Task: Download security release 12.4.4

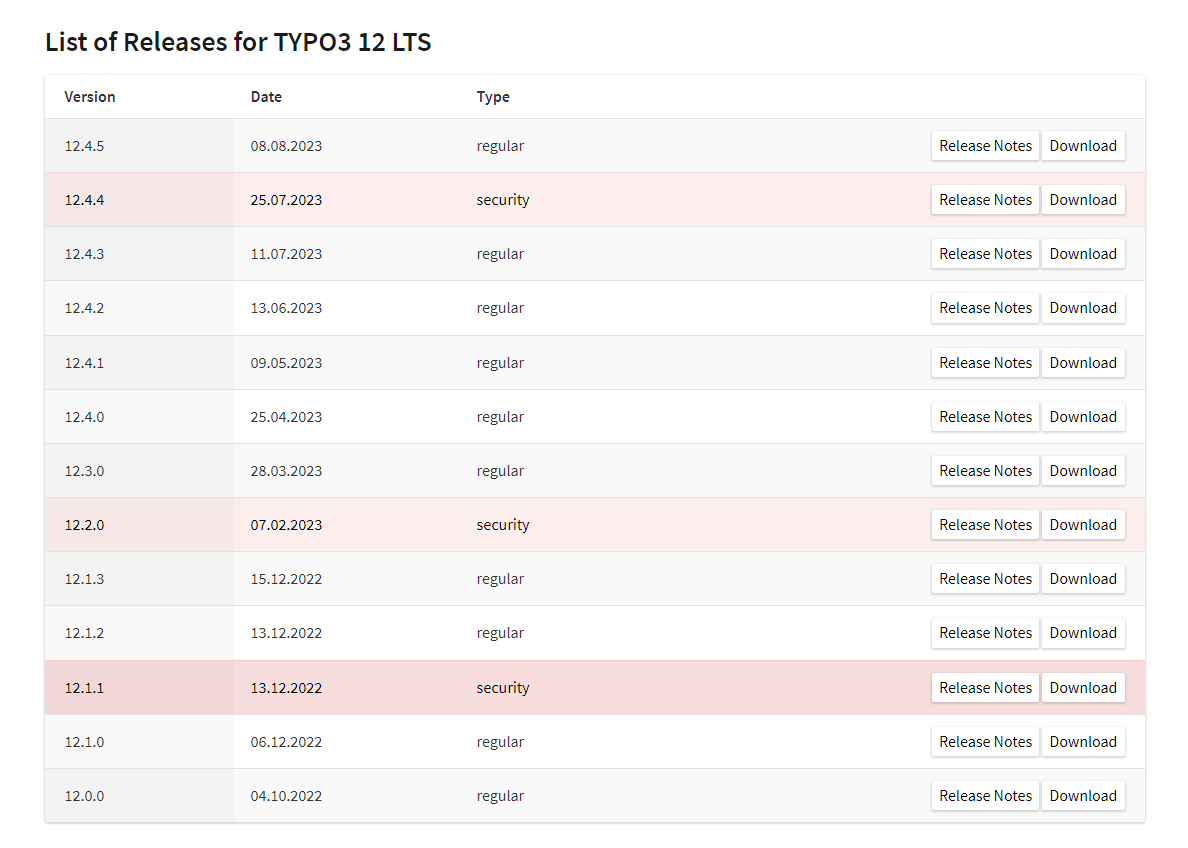Action: (x=1083, y=200)
